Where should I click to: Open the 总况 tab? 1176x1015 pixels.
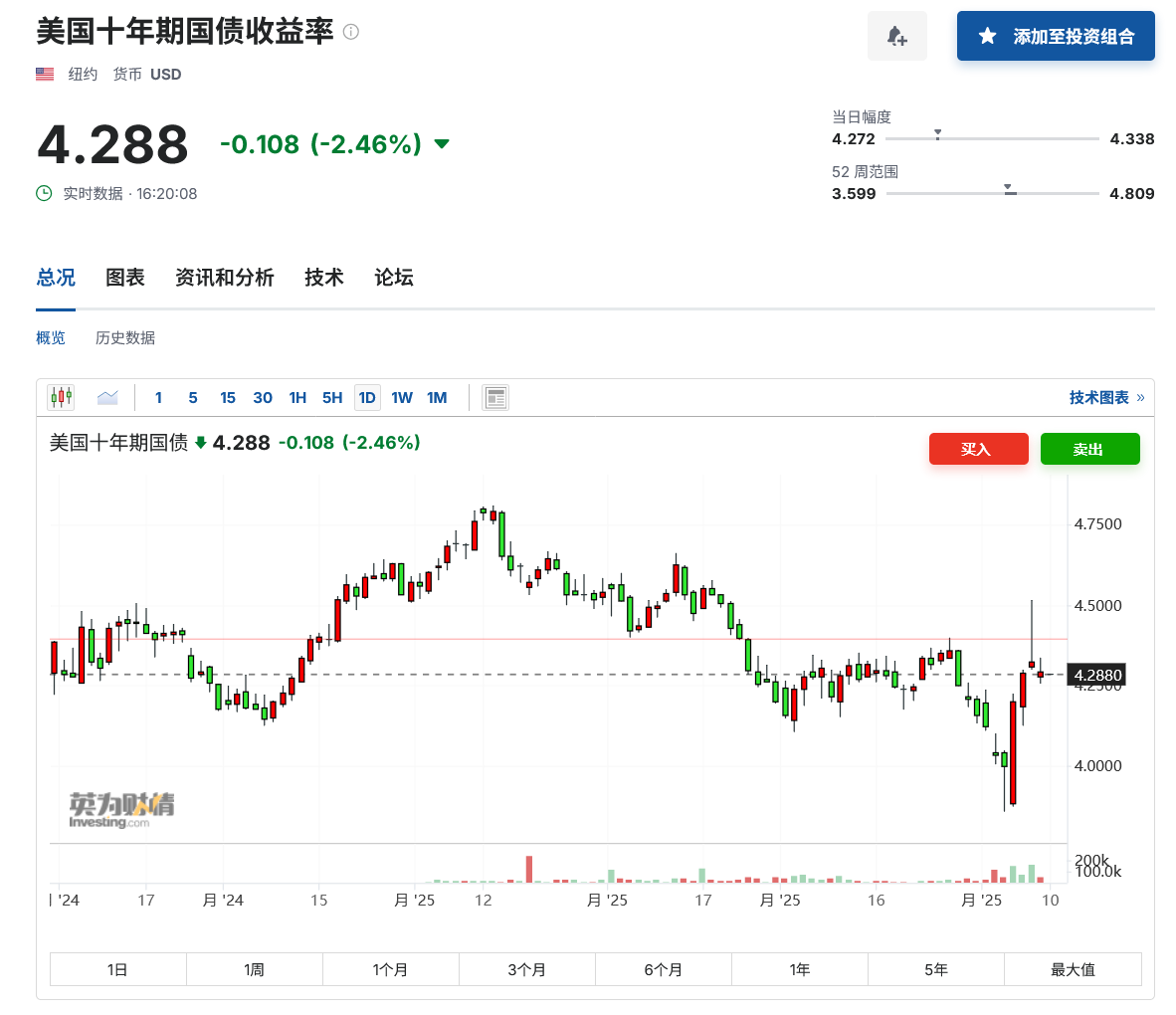(56, 278)
